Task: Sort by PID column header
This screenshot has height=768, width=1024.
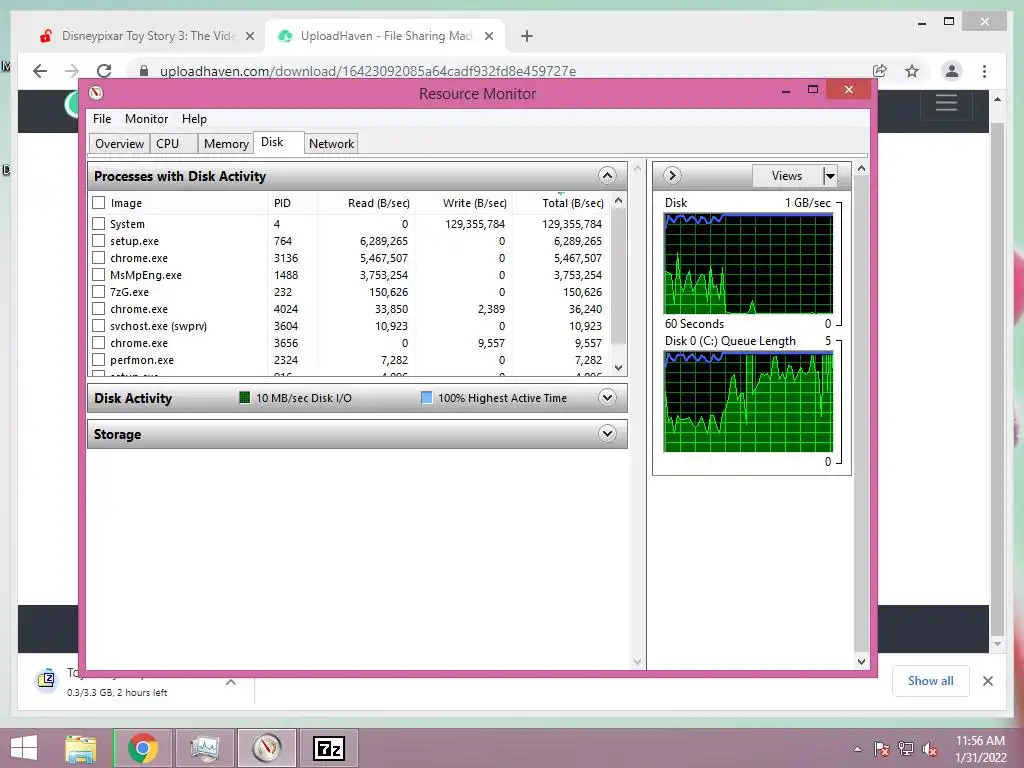Action: pos(292,203)
